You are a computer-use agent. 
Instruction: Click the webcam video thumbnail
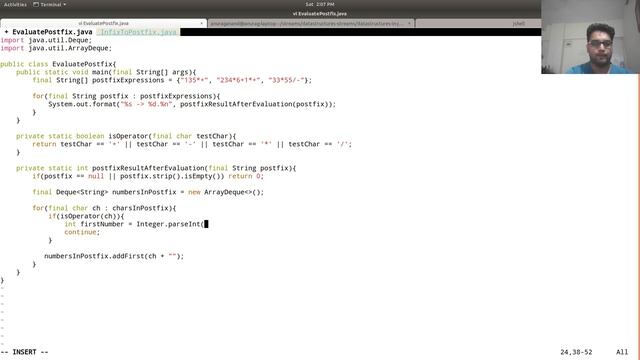pyautogui.click(x=590, y=37)
